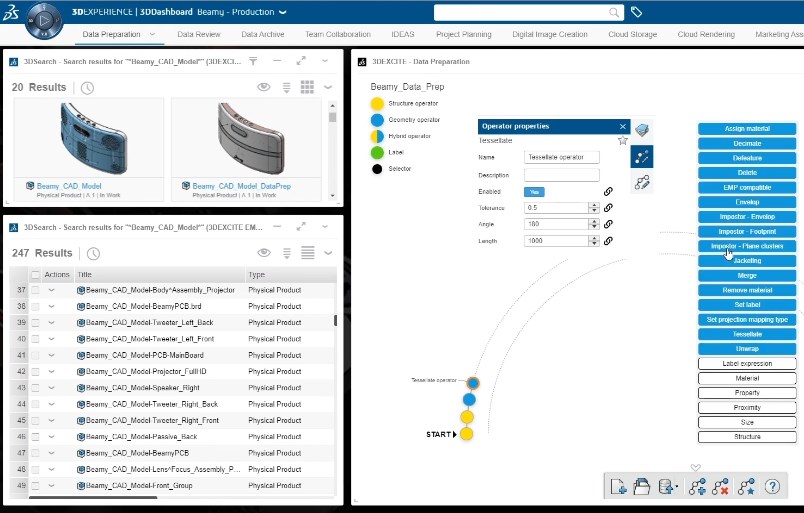This screenshot has height=513, width=804.
Task: Open actions chevron for row 42 Projector_Full ID
Action: click(51, 371)
